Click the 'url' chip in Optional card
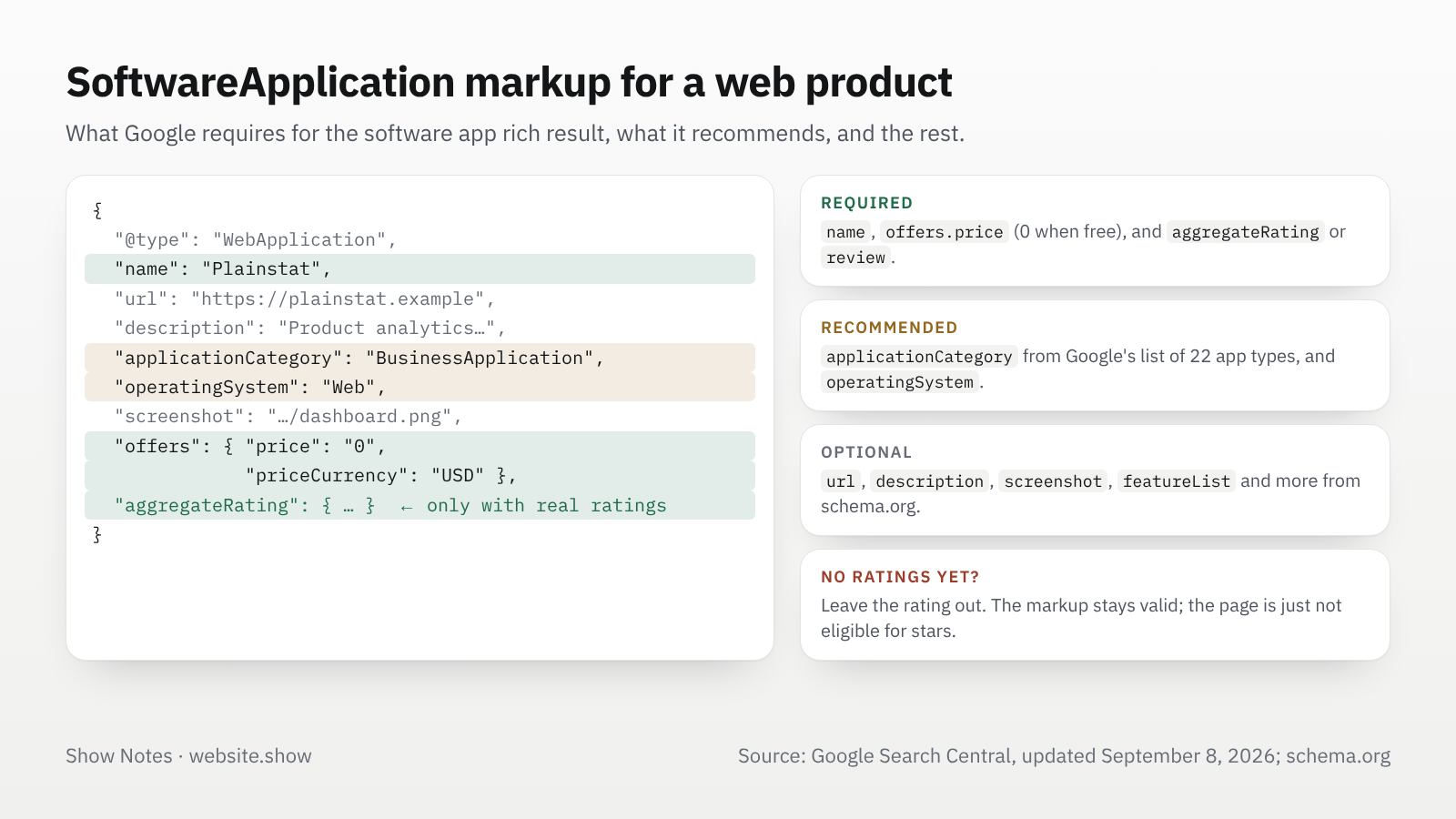Image resolution: width=1456 pixels, height=819 pixels. 841,481
